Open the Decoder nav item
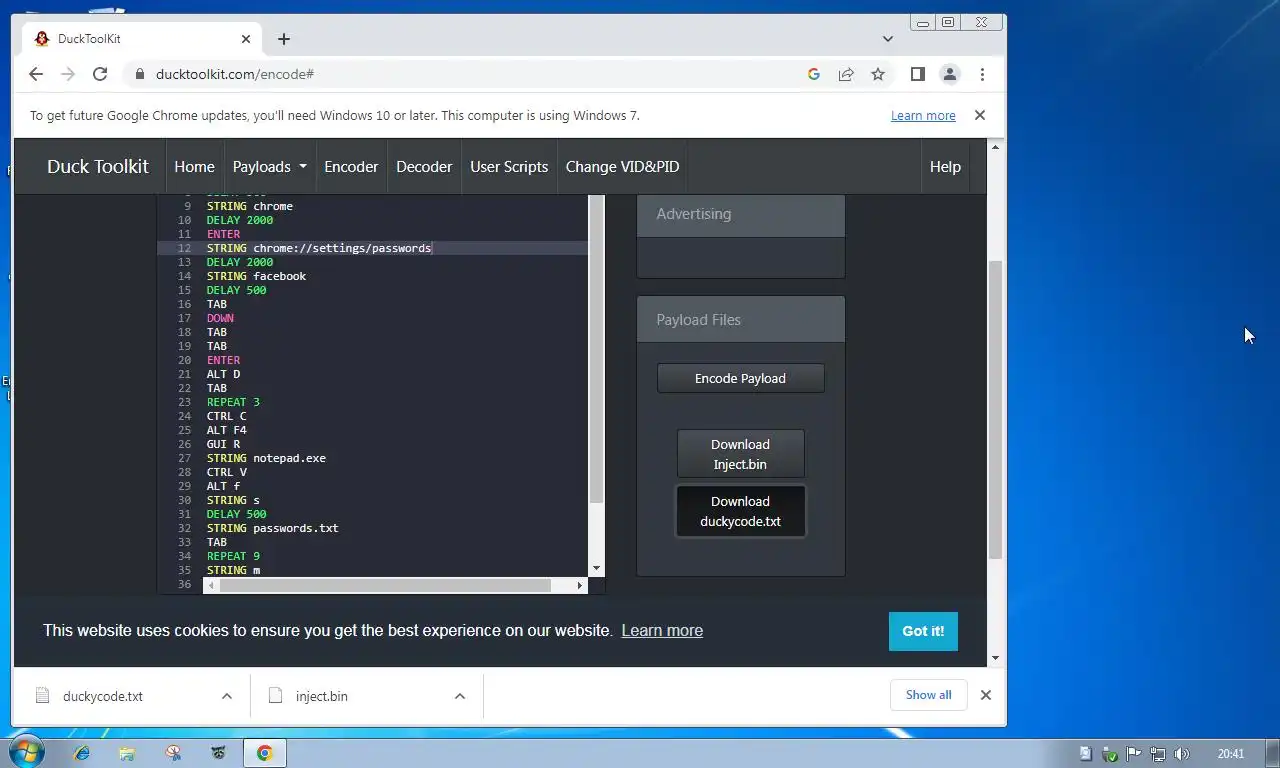This screenshot has width=1280, height=768. (424, 167)
